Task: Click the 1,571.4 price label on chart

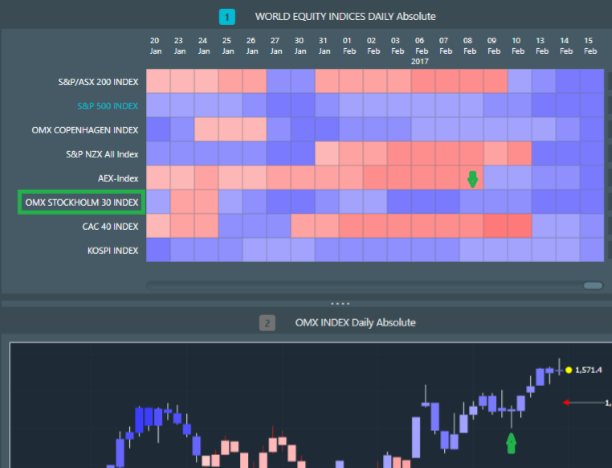Action: point(589,370)
